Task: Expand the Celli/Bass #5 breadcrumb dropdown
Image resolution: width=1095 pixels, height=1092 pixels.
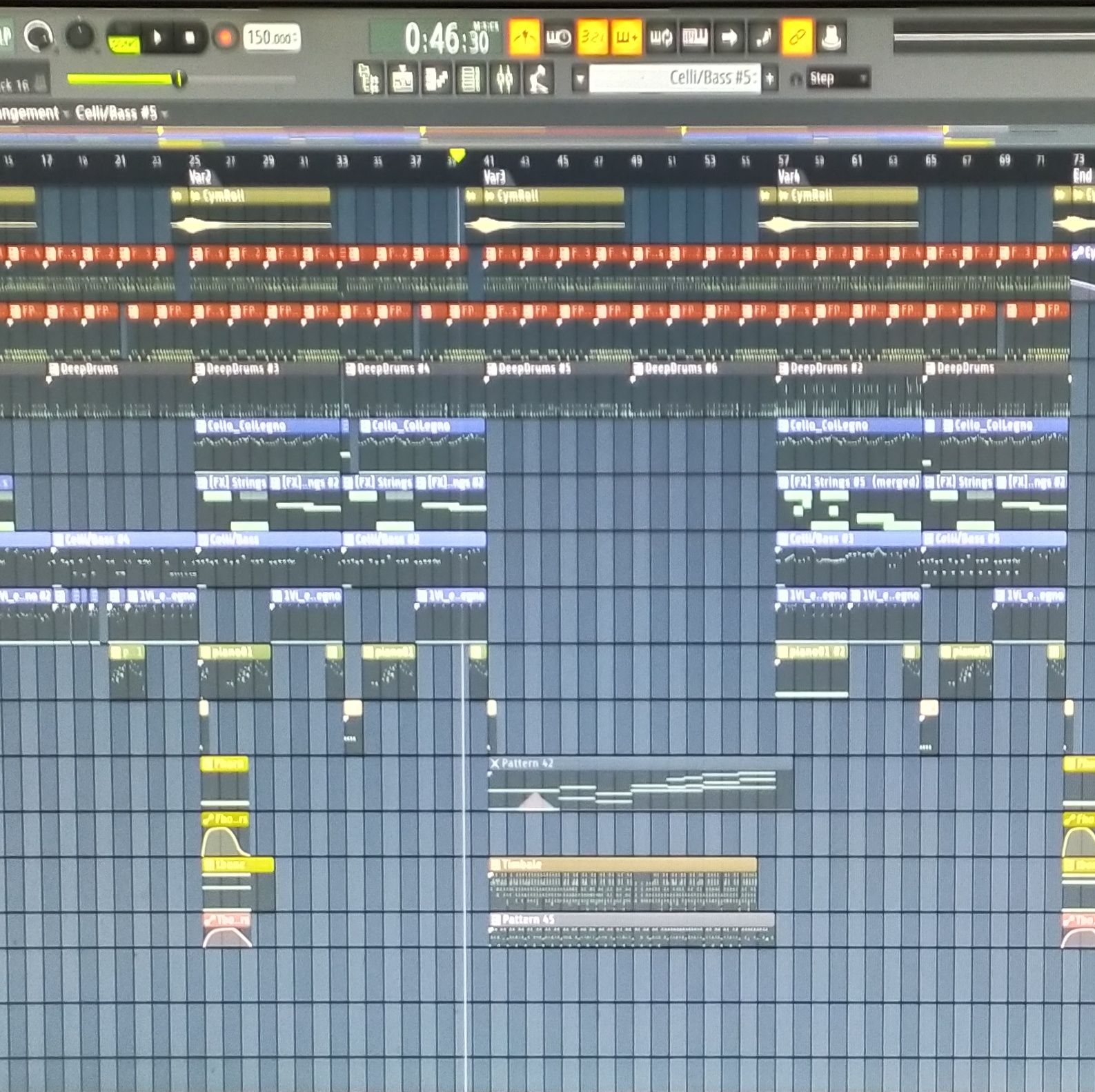Action: click(165, 114)
